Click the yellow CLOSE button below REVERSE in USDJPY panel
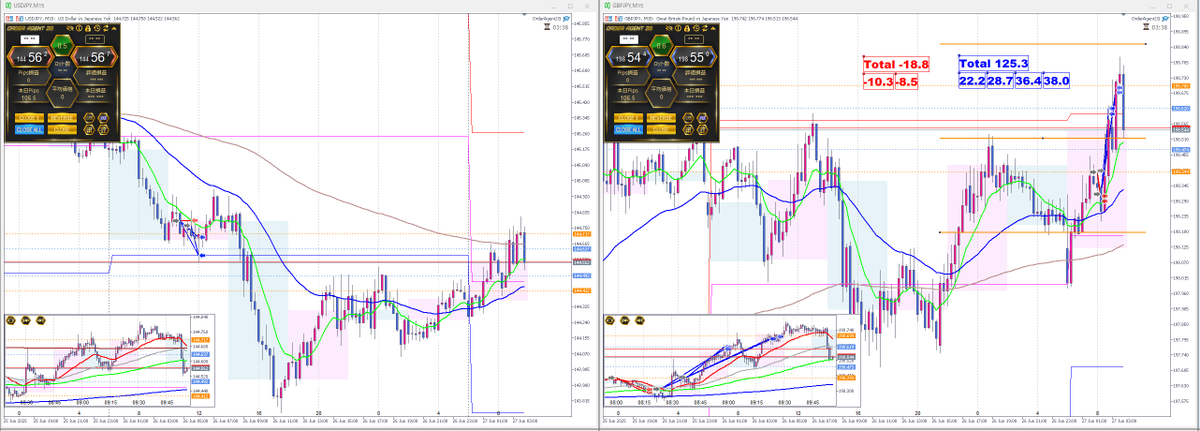Image resolution: width=1200 pixels, height=431 pixels. (62, 129)
